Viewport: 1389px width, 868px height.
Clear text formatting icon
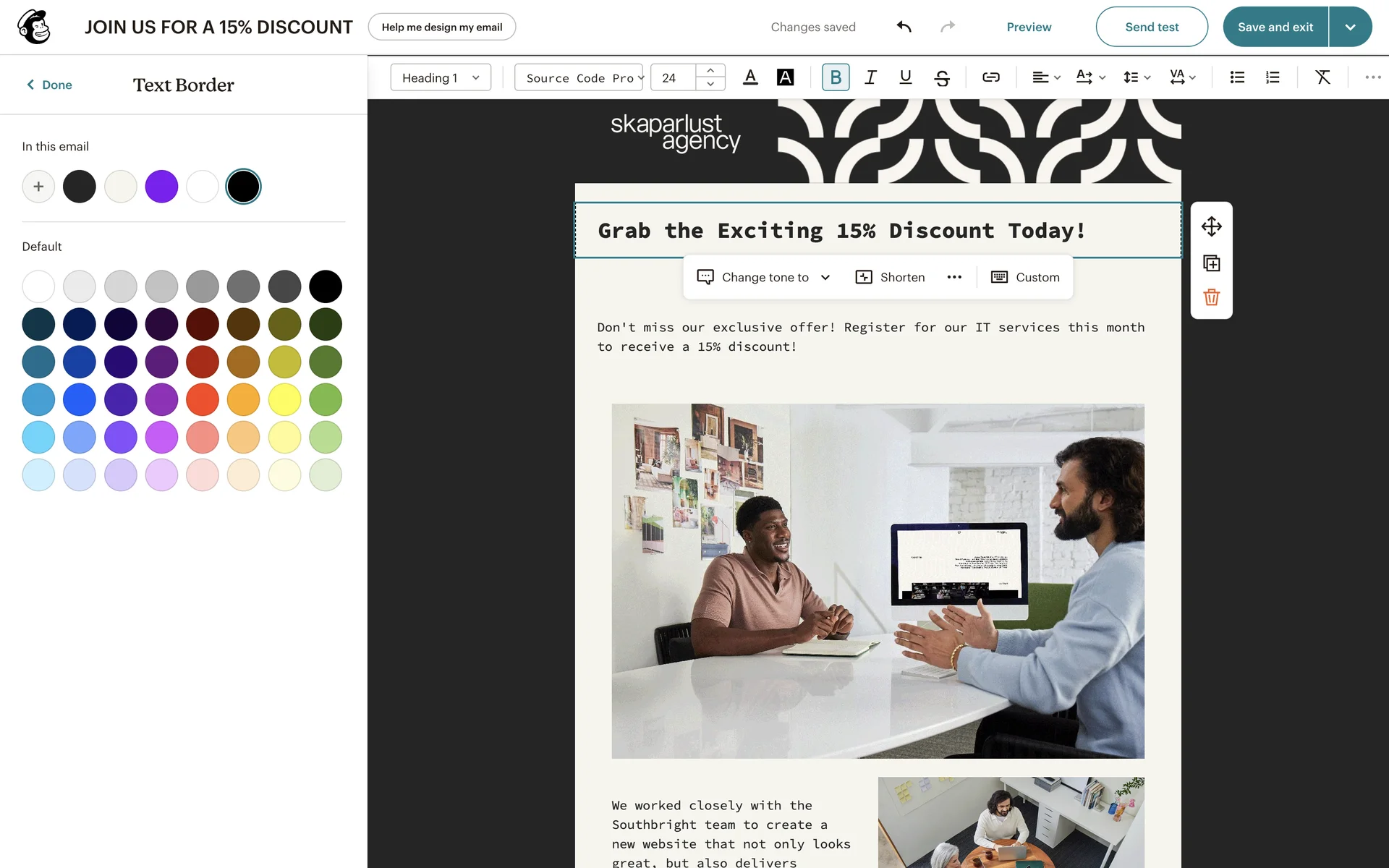click(1322, 77)
